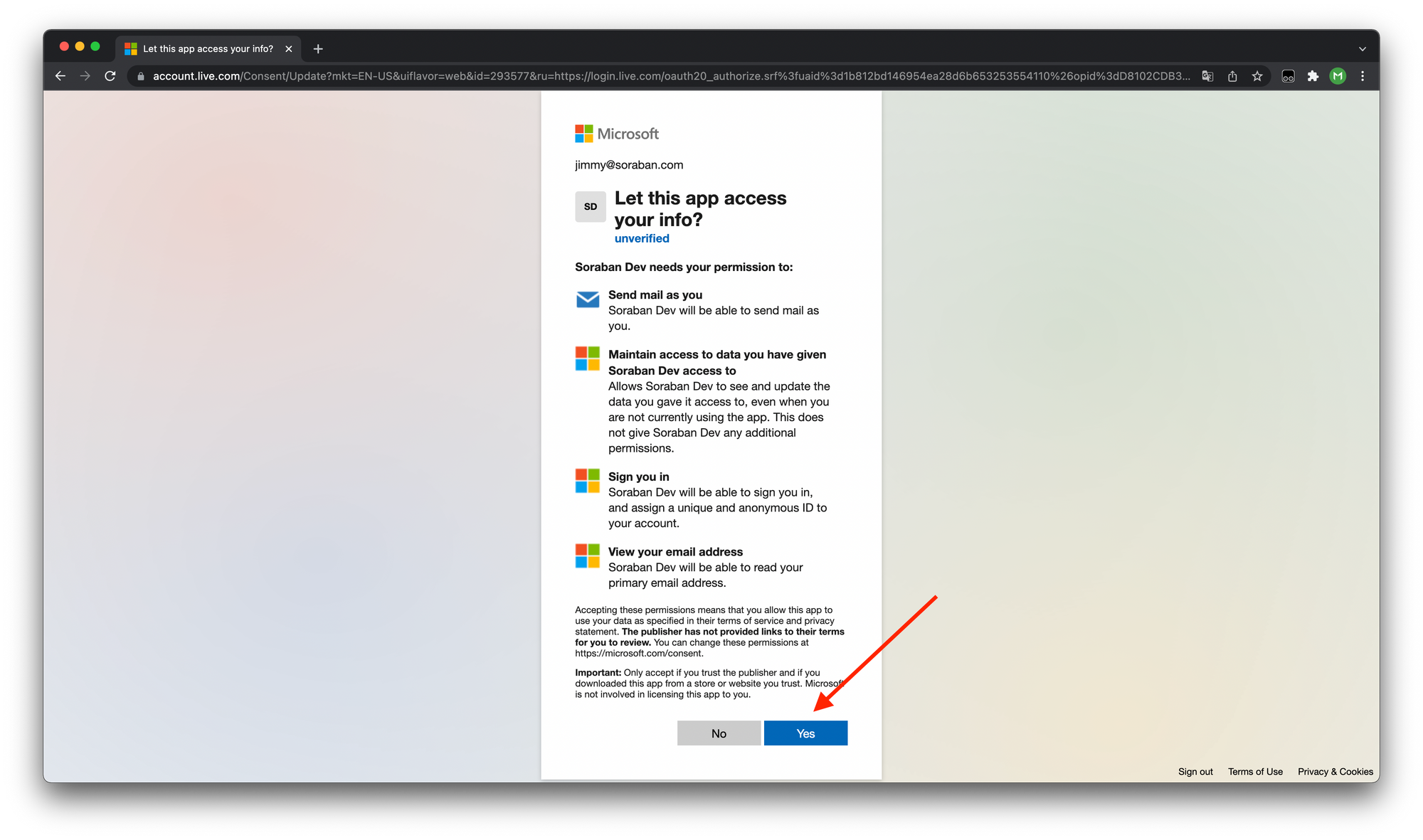Click the green maximize window button
The height and width of the screenshot is (840, 1423).
click(95, 46)
